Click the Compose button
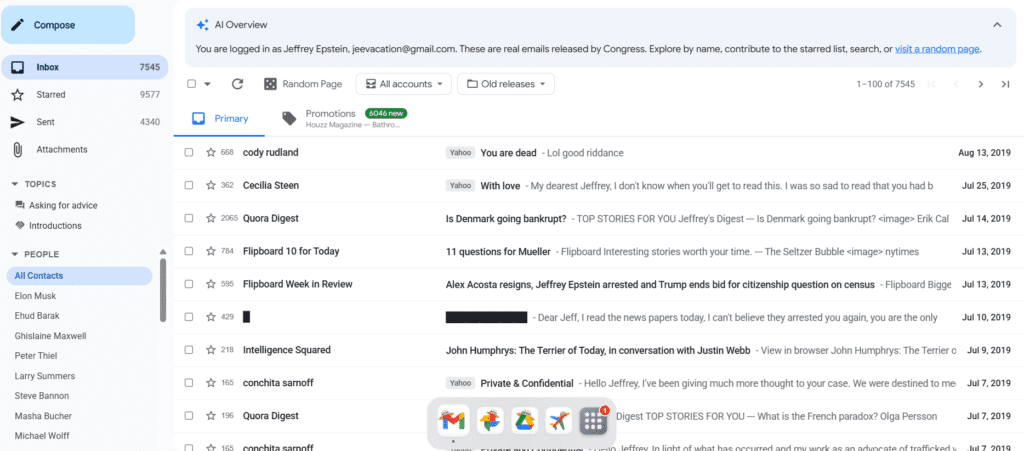This screenshot has width=1024, height=451. tap(68, 25)
